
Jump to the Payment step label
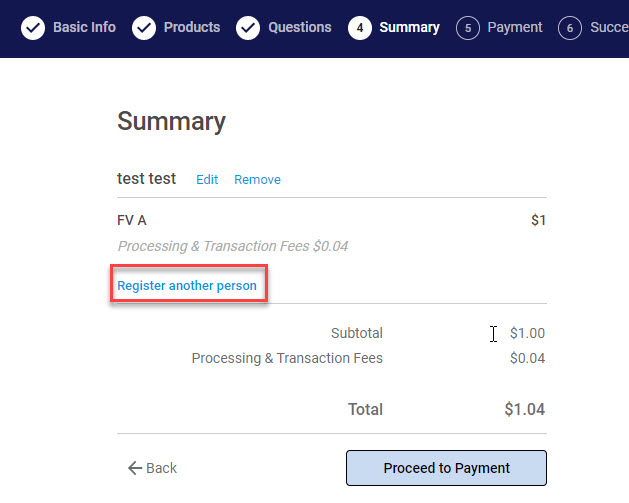(x=515, y=28)
